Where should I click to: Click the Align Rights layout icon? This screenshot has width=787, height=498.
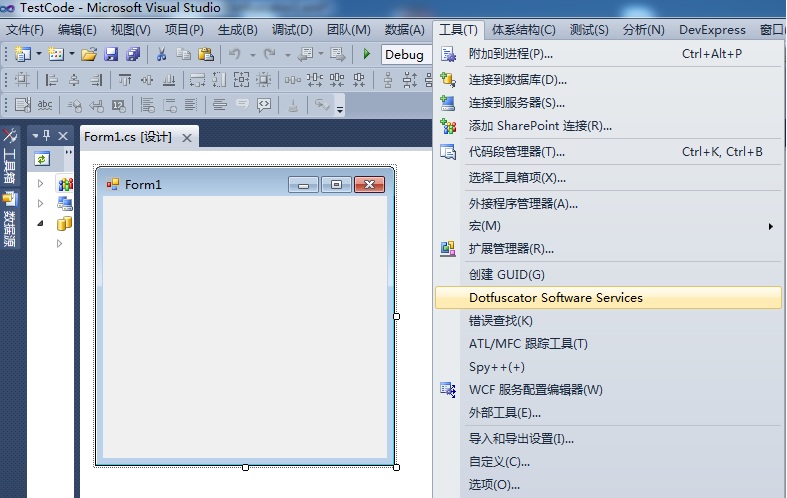pyautogui.click(x=96, y=80)
